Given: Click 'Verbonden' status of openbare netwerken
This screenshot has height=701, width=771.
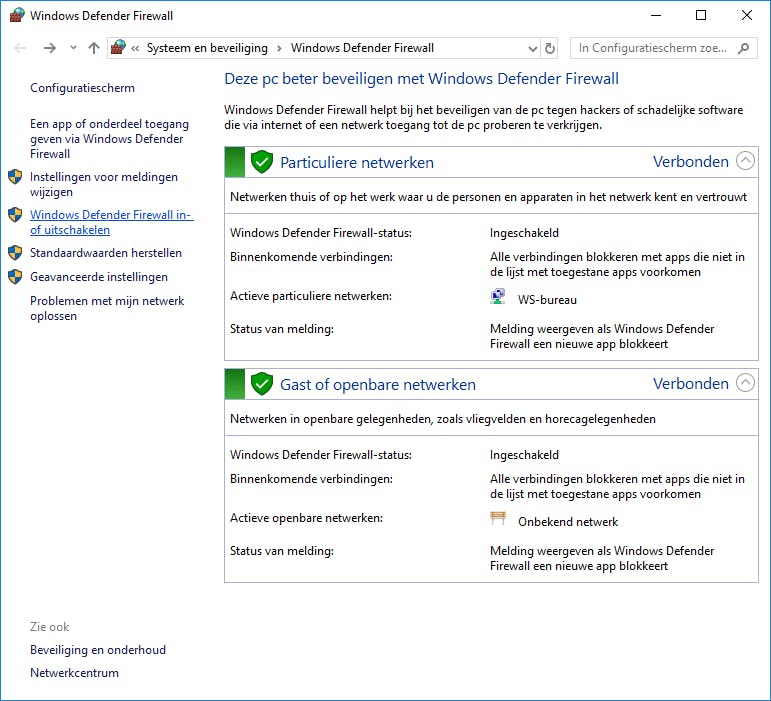Looking at the screenshot, I should coord(690,384).
